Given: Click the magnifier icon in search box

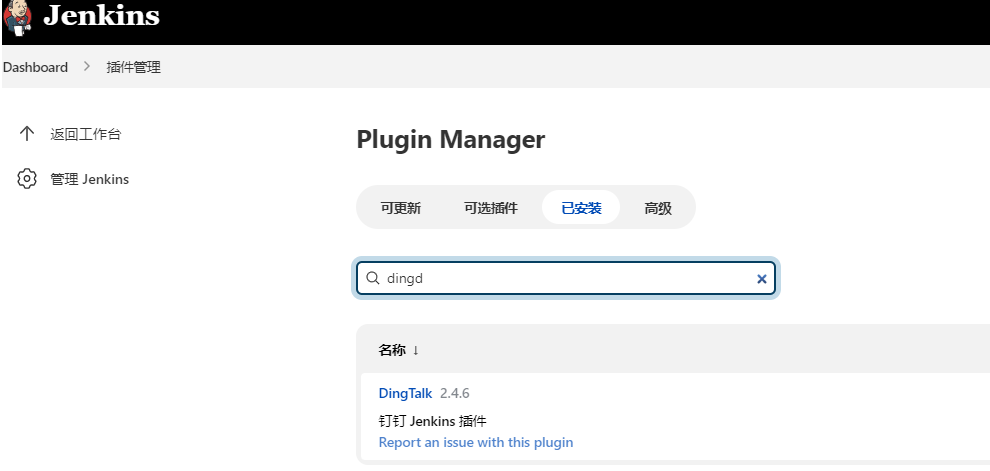Looking at the screenshot, I should click(x=373, y=279).
